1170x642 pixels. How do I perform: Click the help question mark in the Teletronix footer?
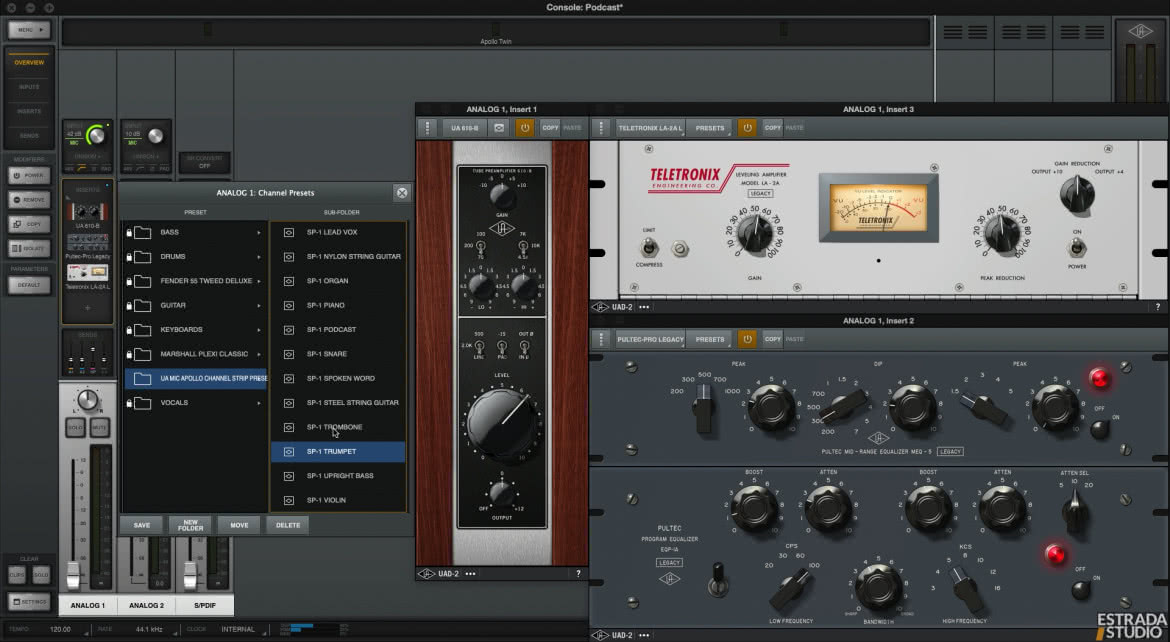pos(1158,307)
